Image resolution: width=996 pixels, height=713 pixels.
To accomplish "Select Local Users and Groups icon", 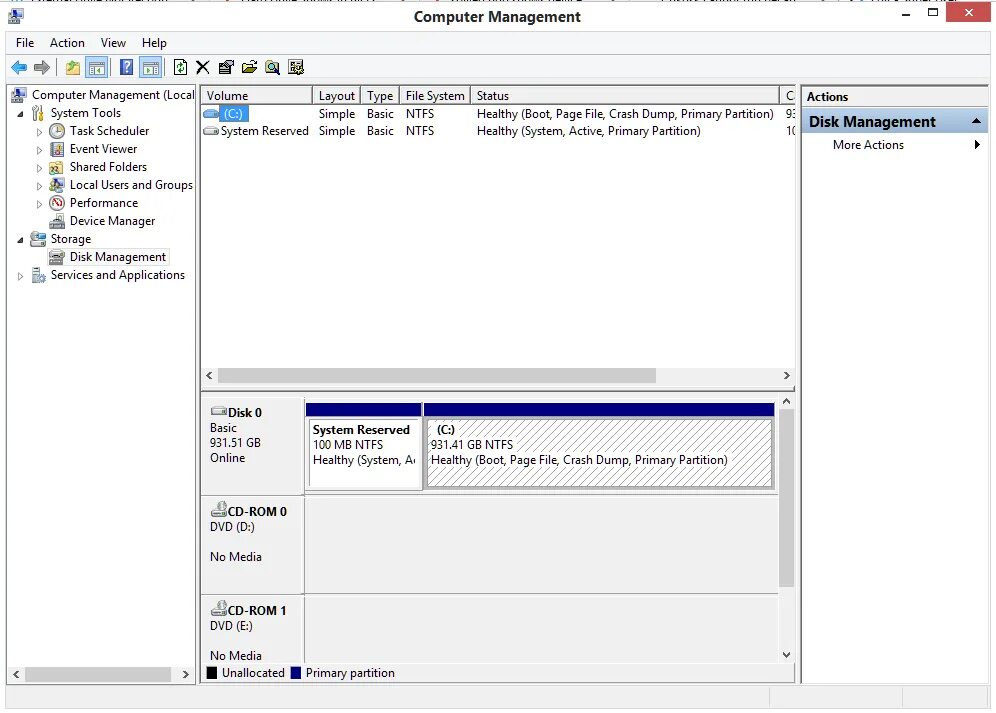I will (57, 185).
